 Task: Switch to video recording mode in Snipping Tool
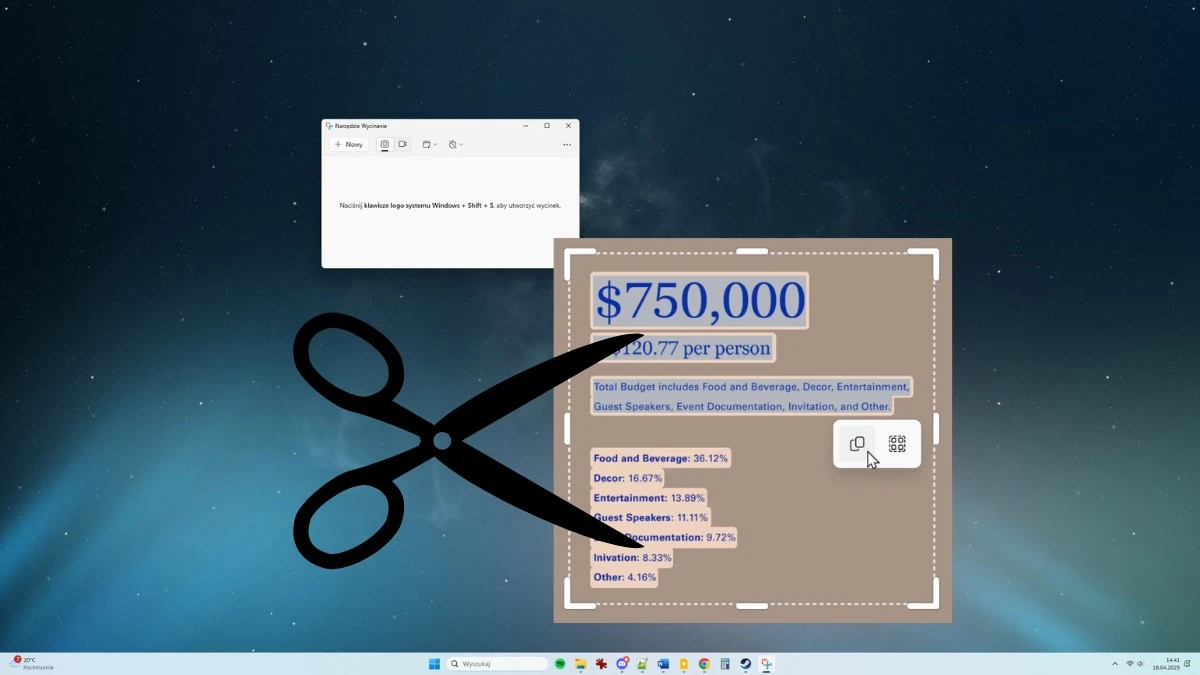click(403, 144)
